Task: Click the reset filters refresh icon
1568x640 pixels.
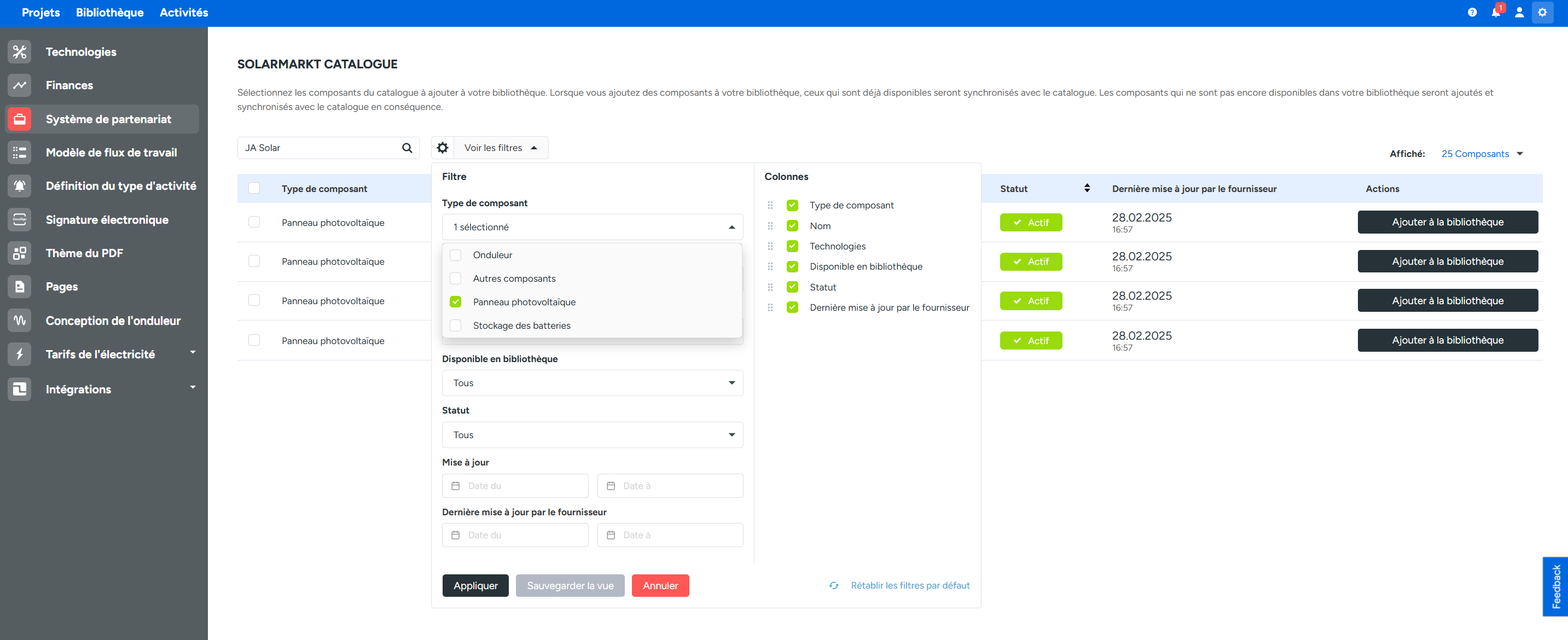Action: [834, 585]
